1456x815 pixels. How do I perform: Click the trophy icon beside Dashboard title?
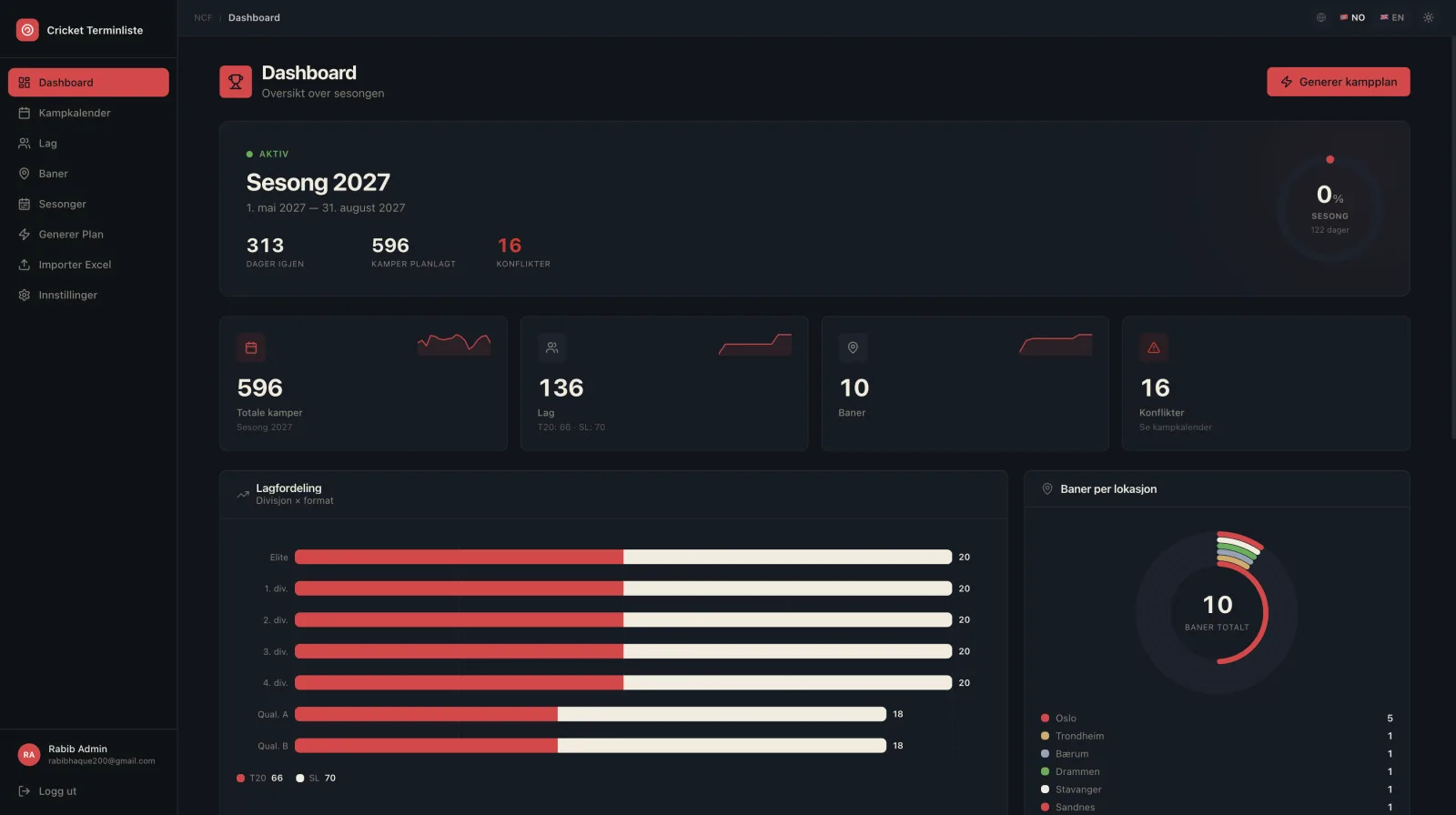(x=236, y=82)
